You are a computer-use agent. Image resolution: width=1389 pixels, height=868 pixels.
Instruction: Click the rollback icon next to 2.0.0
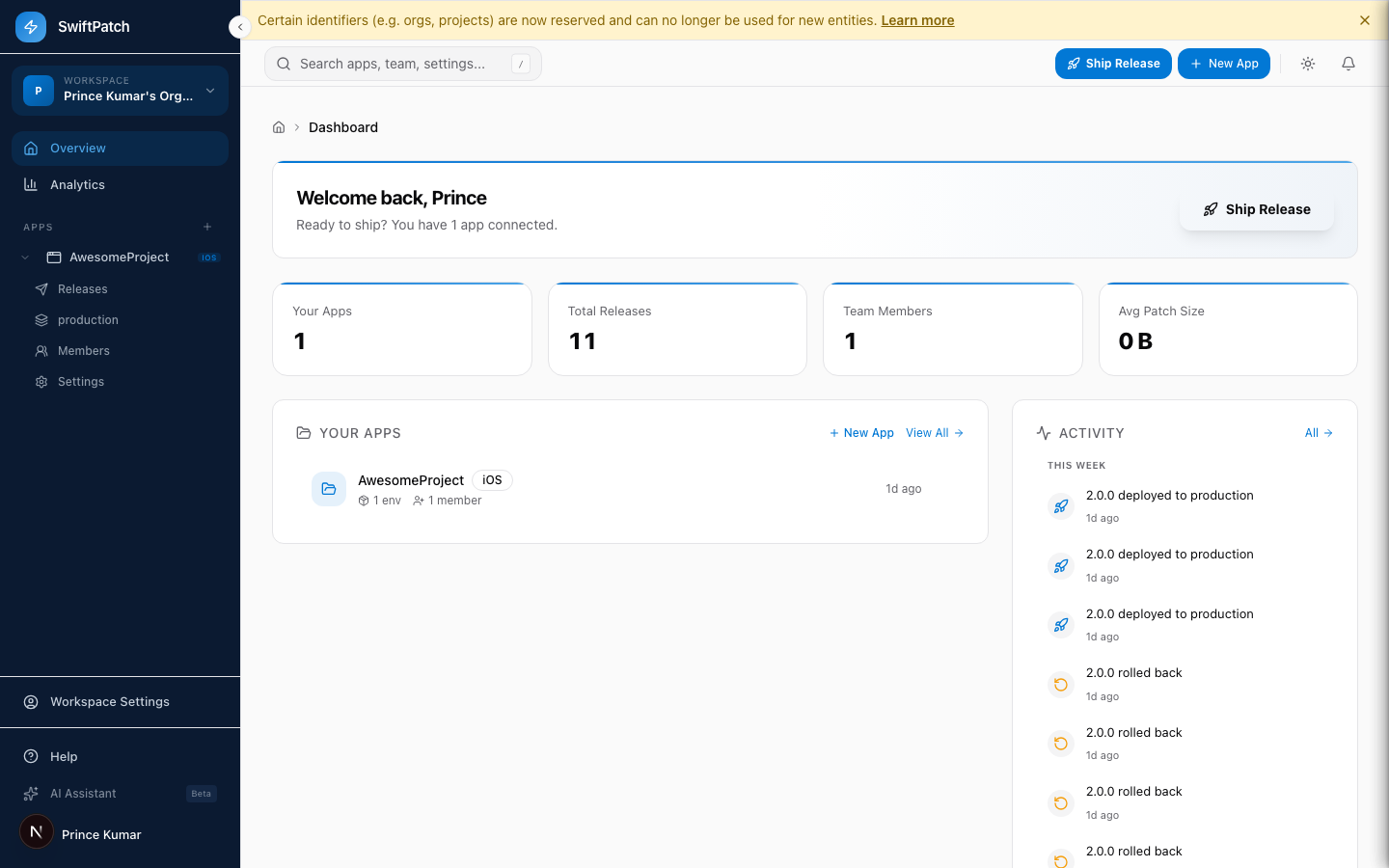(x=1061, y=684)
